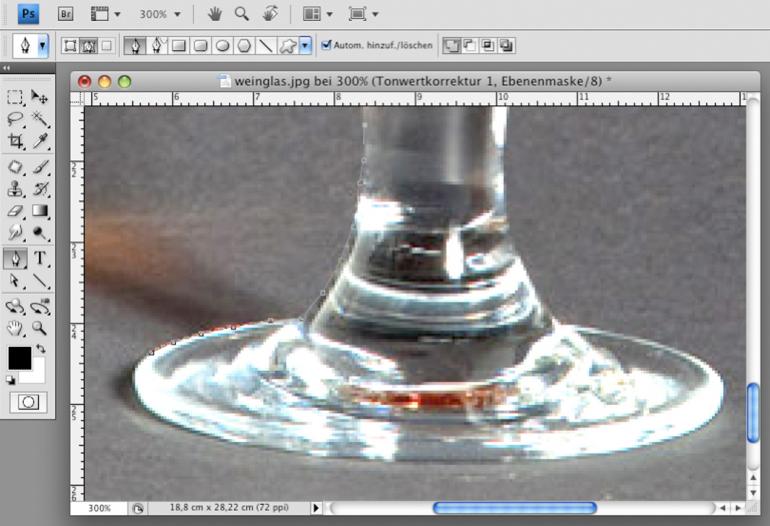
Task: Launch Adobe Bridge from the Br icon
Action: click(65, 14)
